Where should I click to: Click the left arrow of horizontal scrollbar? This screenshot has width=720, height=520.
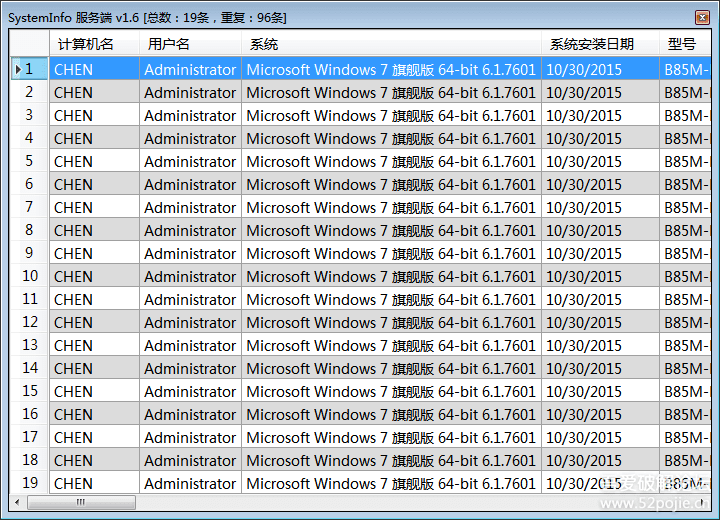pos(17,502)
